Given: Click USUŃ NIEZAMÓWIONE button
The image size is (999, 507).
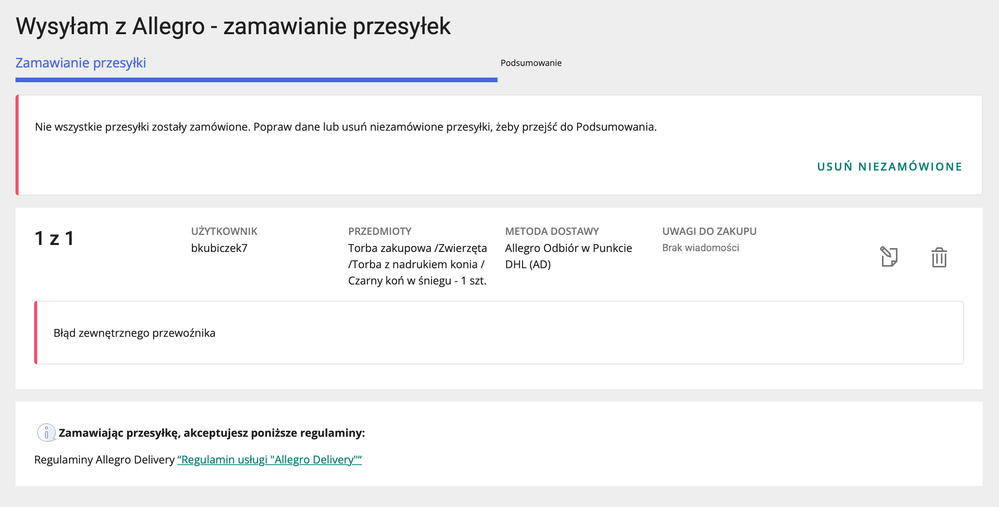Looking at the screenshot, I should pyautogui.click(x=889, y=167).
